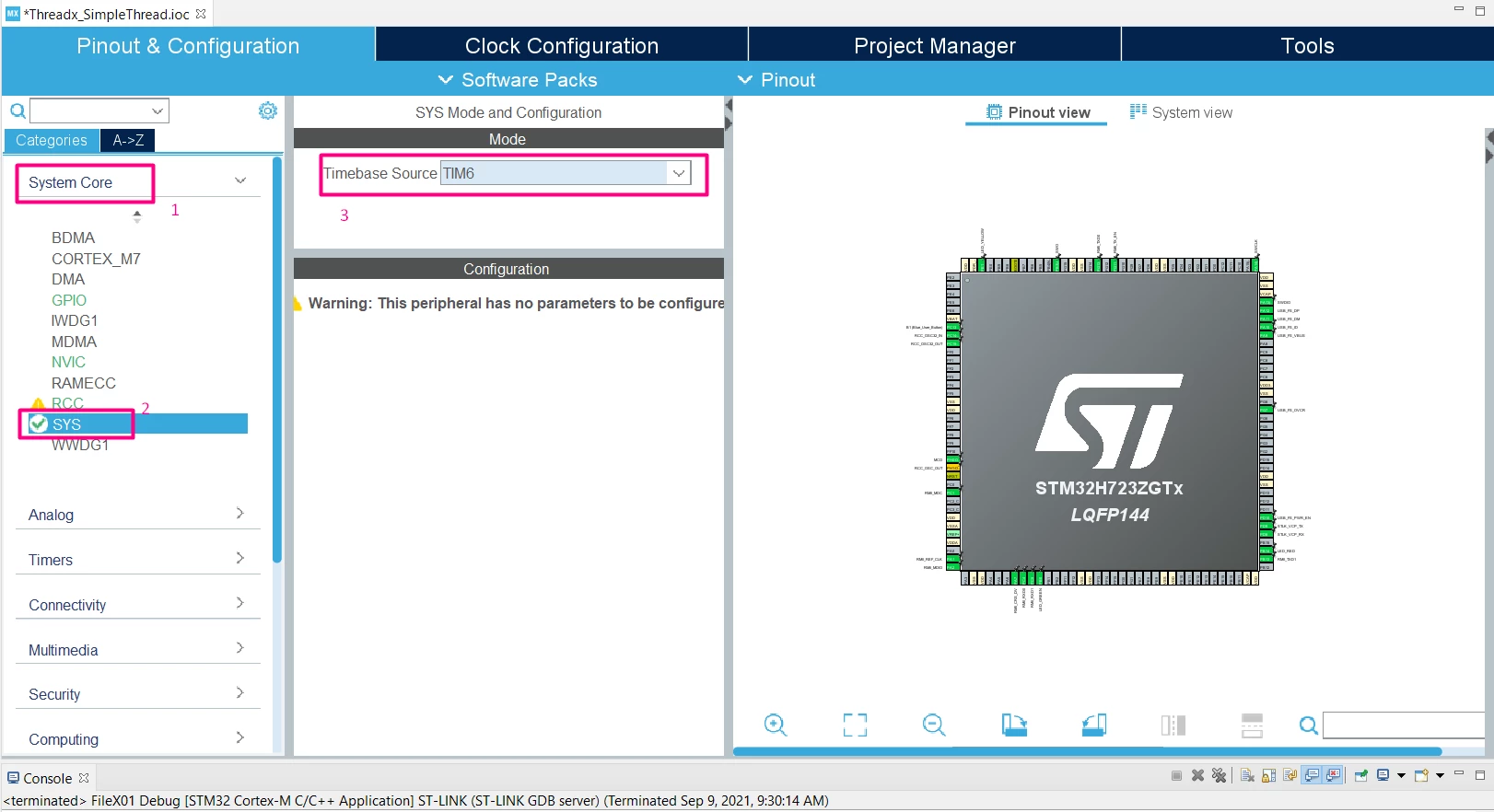Close the Threadx_SimpleThread.ioc editor tab

tap(201, 14)
